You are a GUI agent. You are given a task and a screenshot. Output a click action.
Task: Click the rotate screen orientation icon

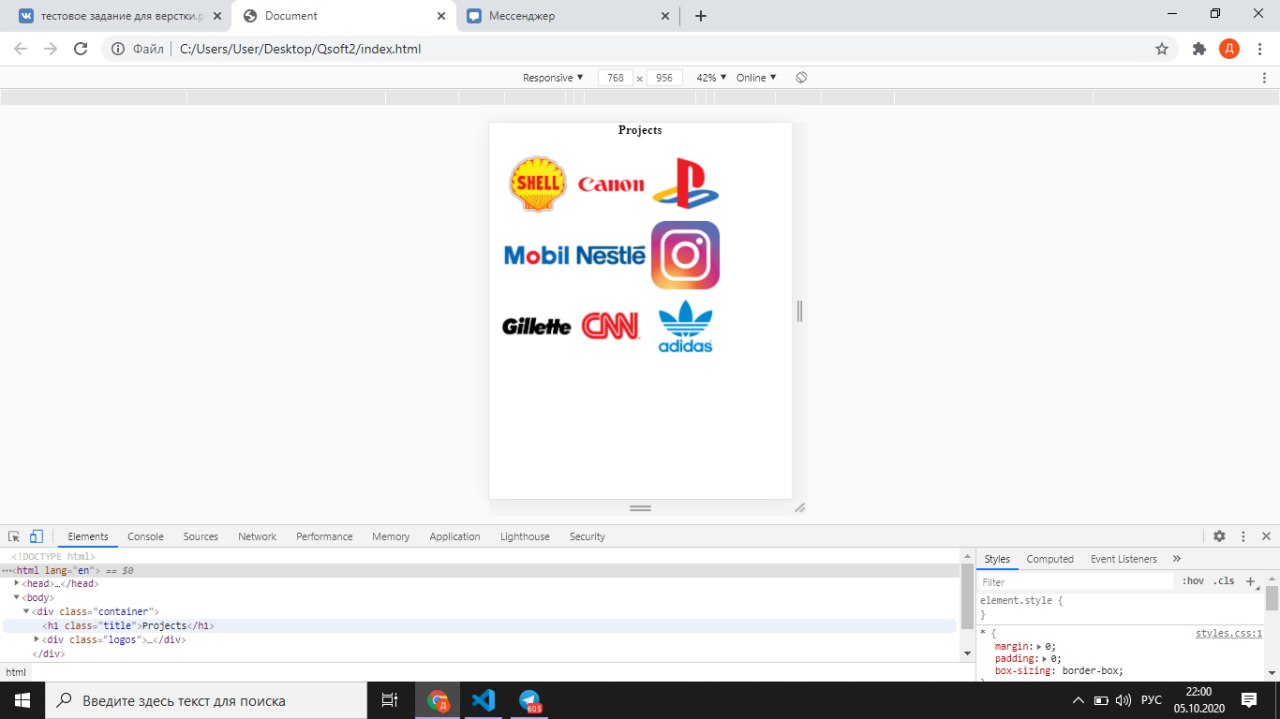coord(801,77)
